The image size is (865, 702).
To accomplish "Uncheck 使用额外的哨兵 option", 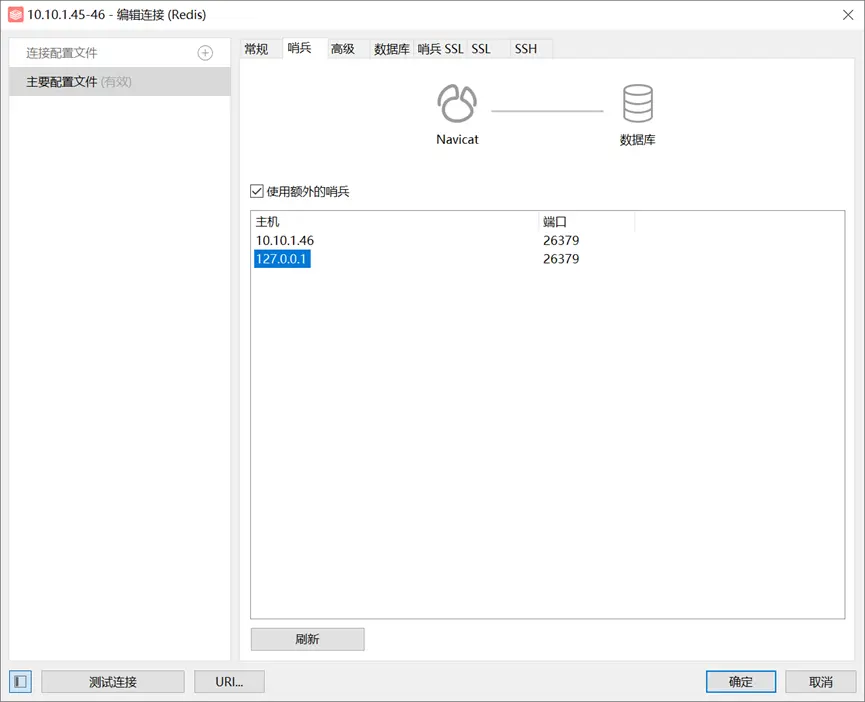I will 256,191.
